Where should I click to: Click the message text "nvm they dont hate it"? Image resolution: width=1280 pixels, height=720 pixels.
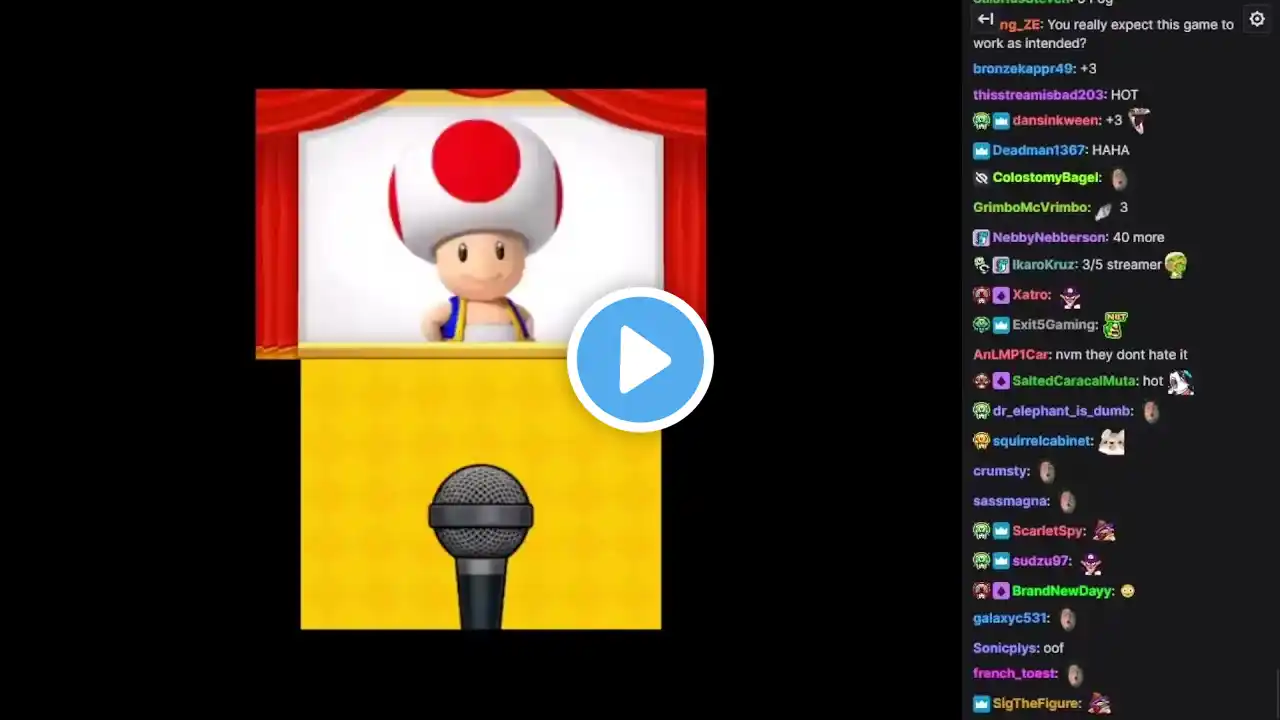tap(1122, 355)
